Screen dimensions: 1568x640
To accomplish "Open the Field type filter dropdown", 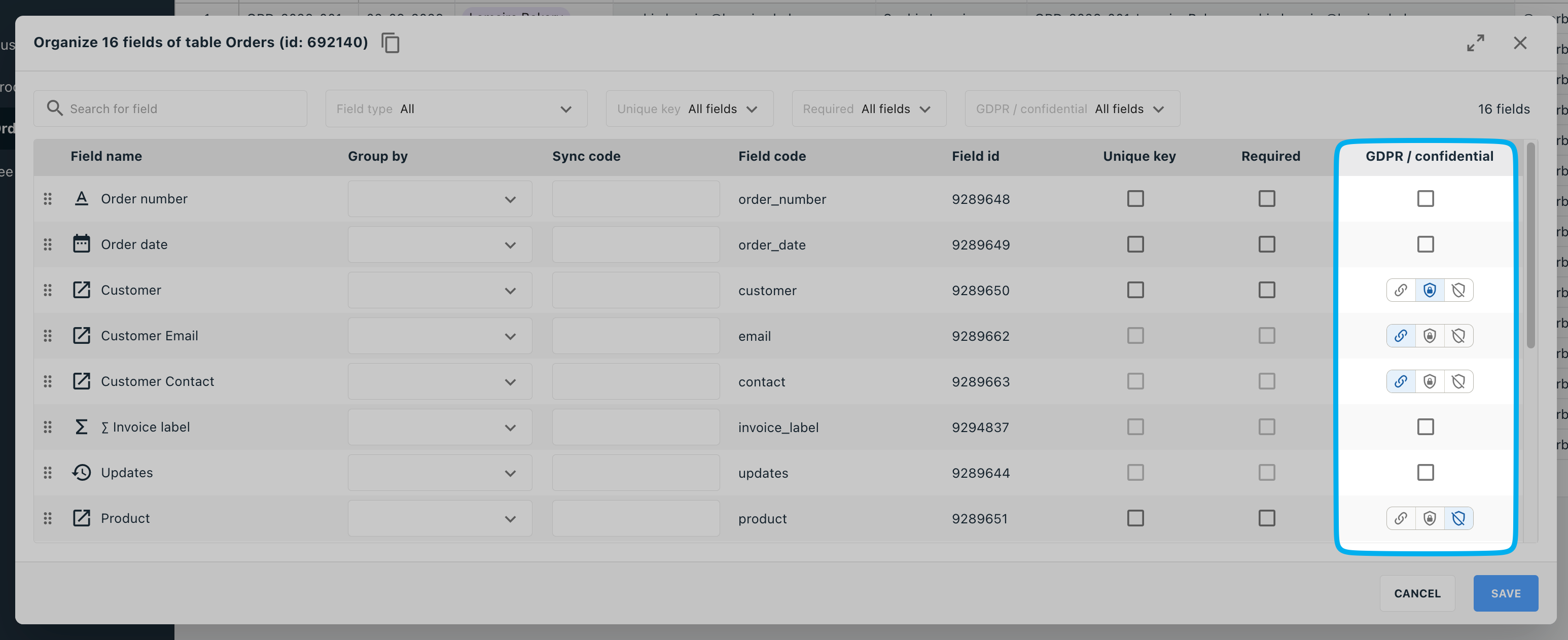I will click(x=456, y=109).
